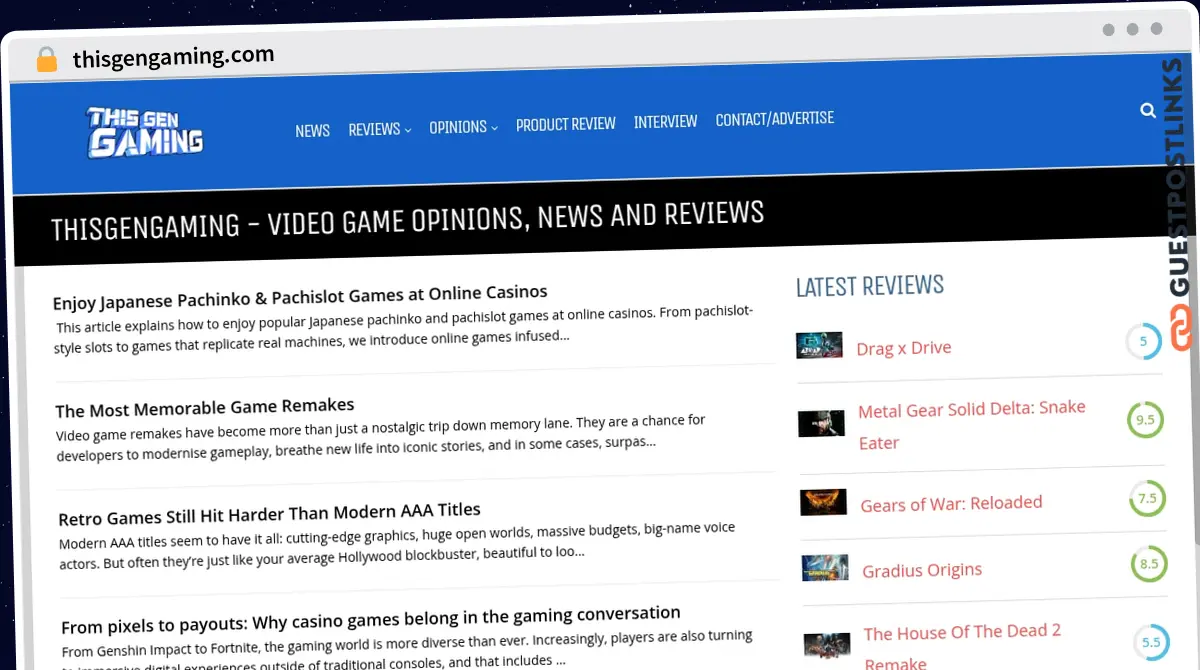Open Retro Games Still Hit Harder article
This screenshot has width=1200, height=670.
[x=269, y=515]
